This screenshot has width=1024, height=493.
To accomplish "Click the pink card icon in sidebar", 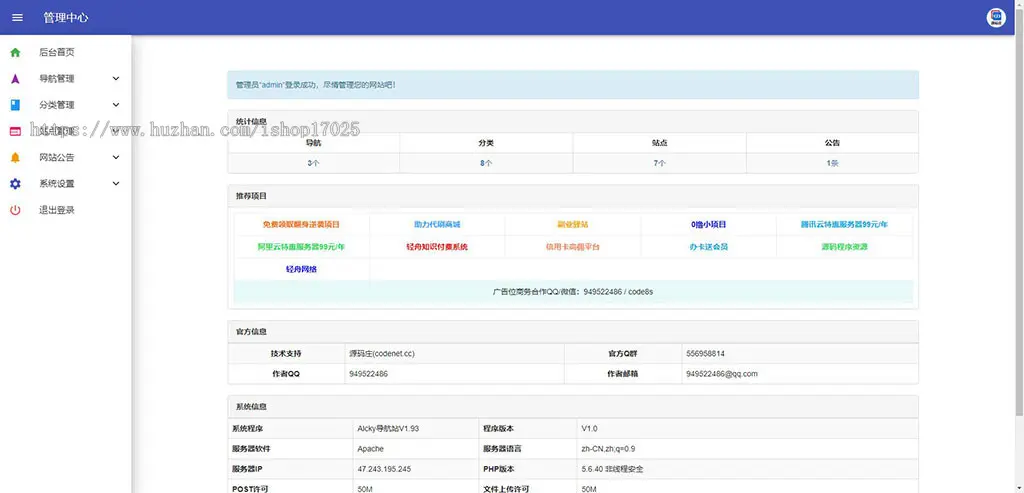I will pos(15,131).
